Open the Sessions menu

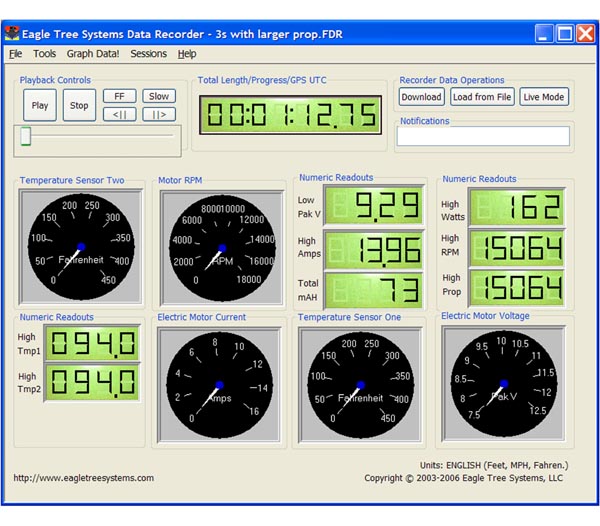click(x=148, y=54)
